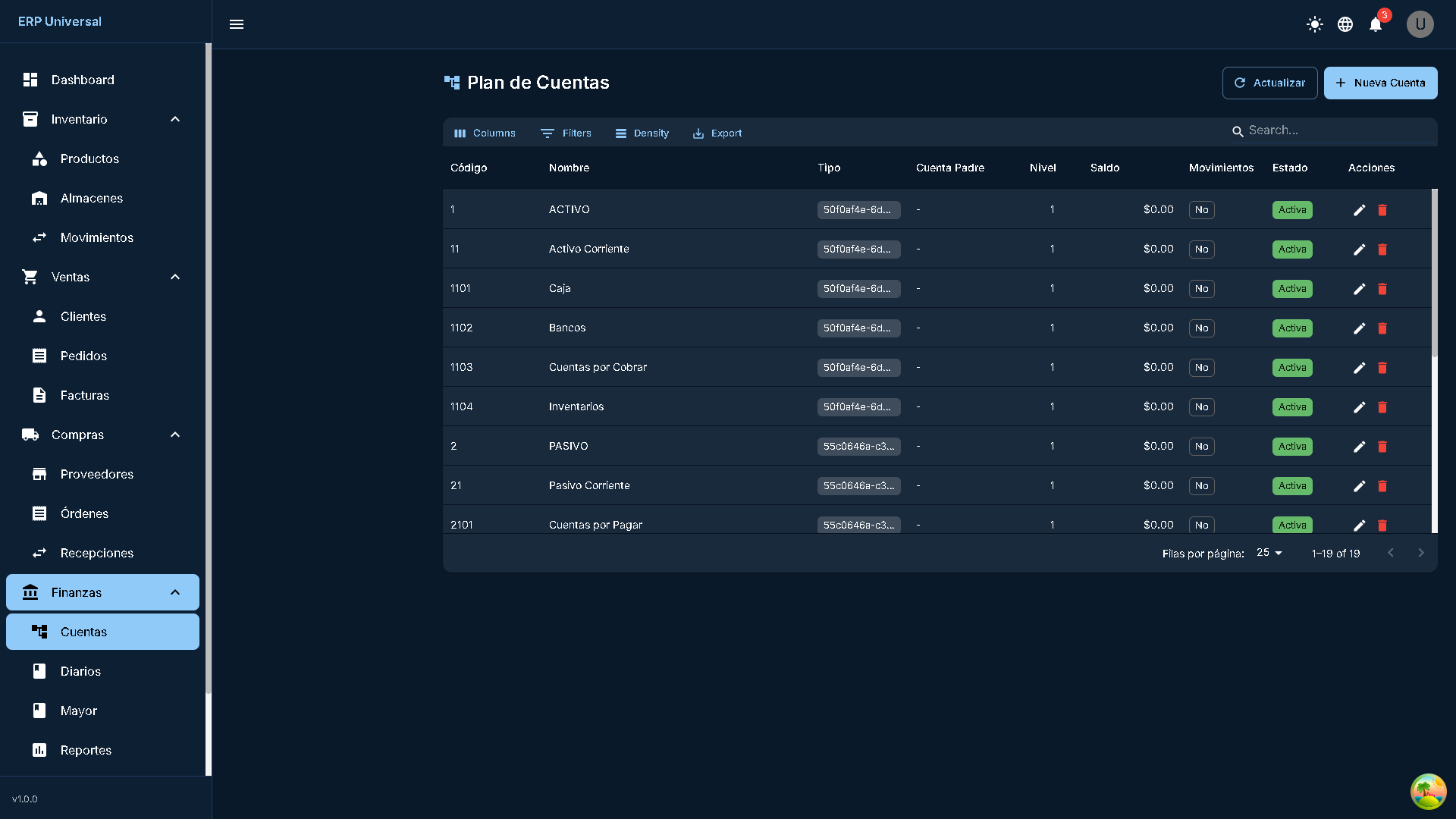This screenshot has height=819, width=1456.
Task: Open the user avatar menu
Action: tap(1420, 24)
